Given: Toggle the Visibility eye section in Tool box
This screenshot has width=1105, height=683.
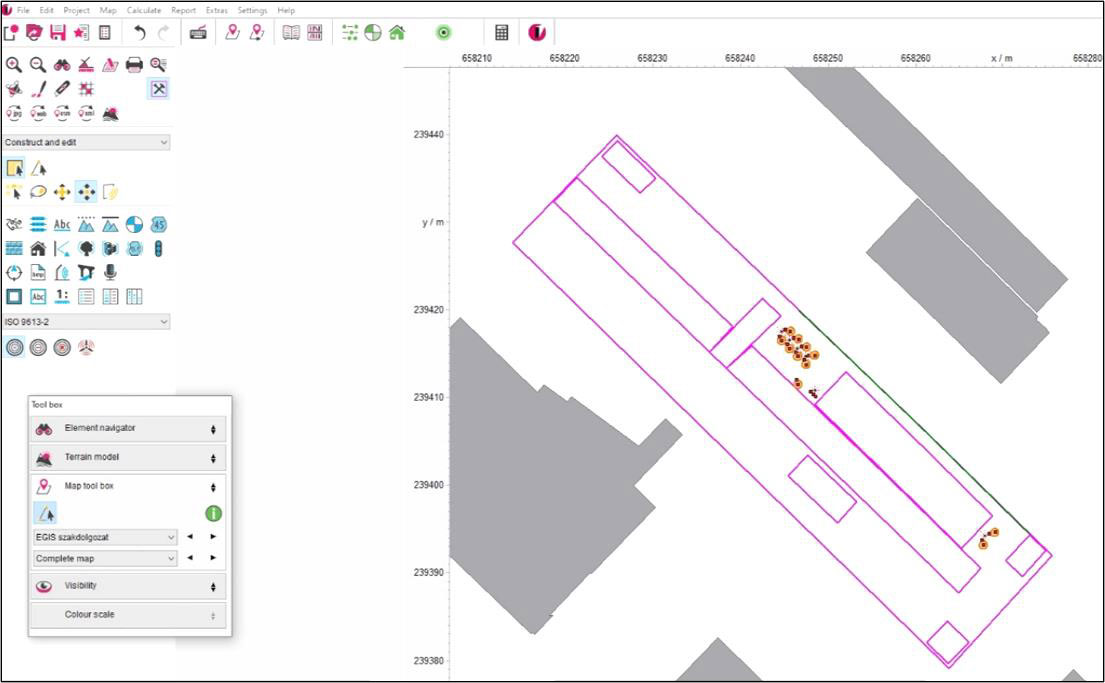Looking at the screenshot, I should coord(128,586).
